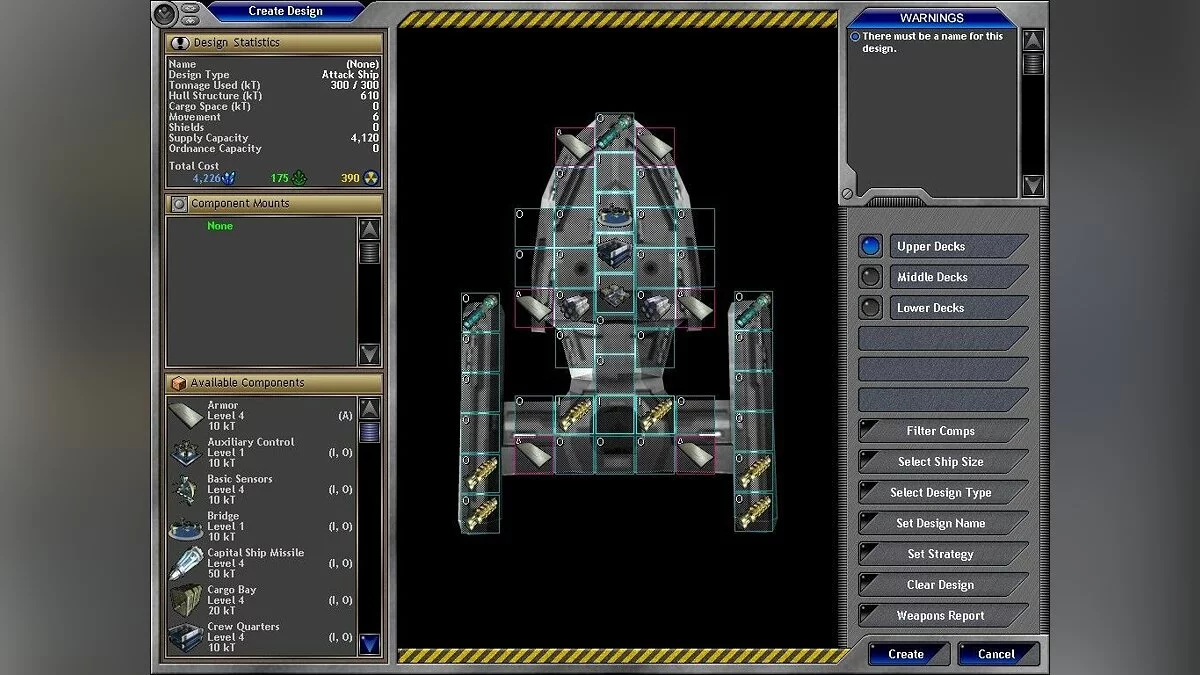Enable the Upper Decks radio button

pos(871,246)
